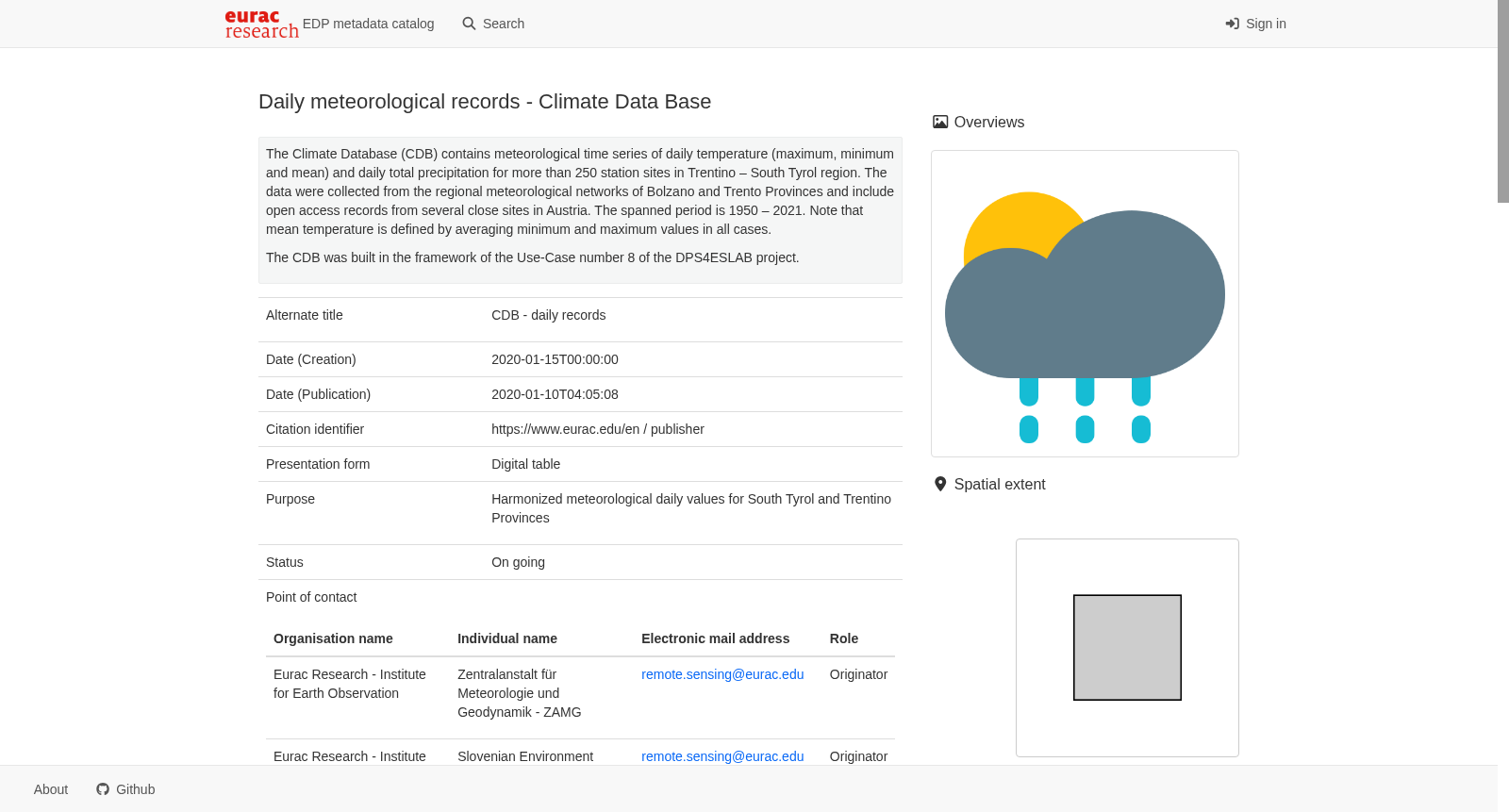Open the Github footer link
This screenshot has height=812, width=1509.
click(125, 789)
